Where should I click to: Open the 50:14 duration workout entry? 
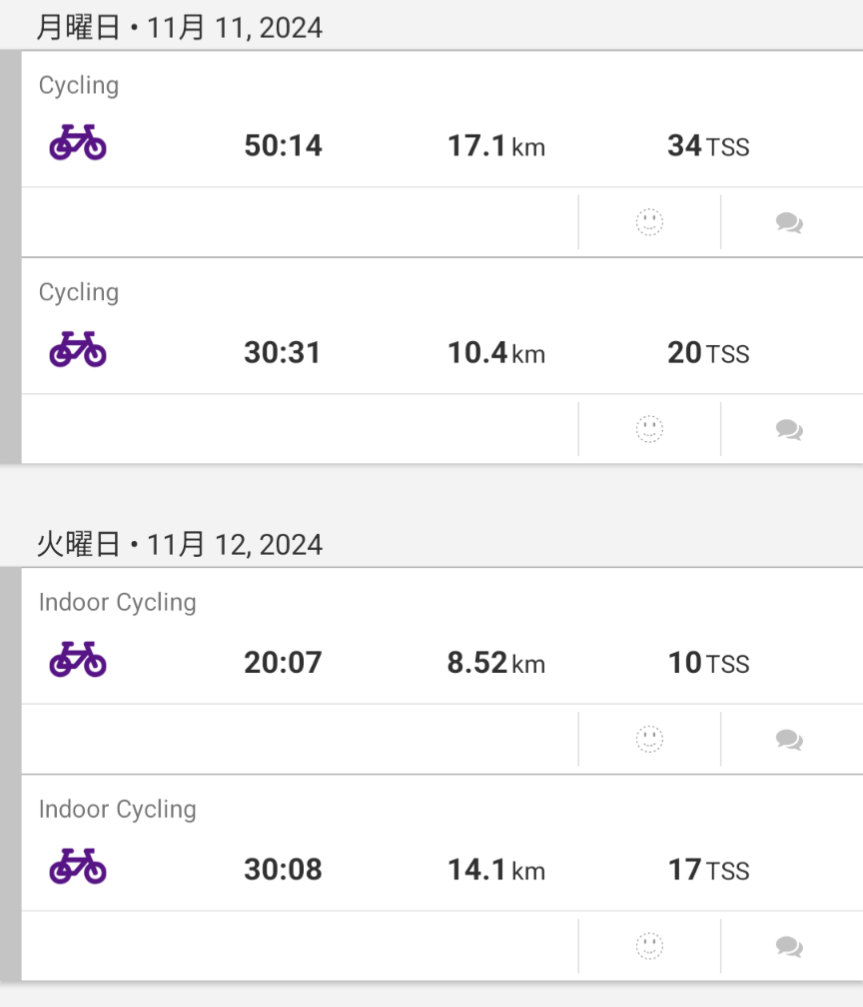coord(283,146)
